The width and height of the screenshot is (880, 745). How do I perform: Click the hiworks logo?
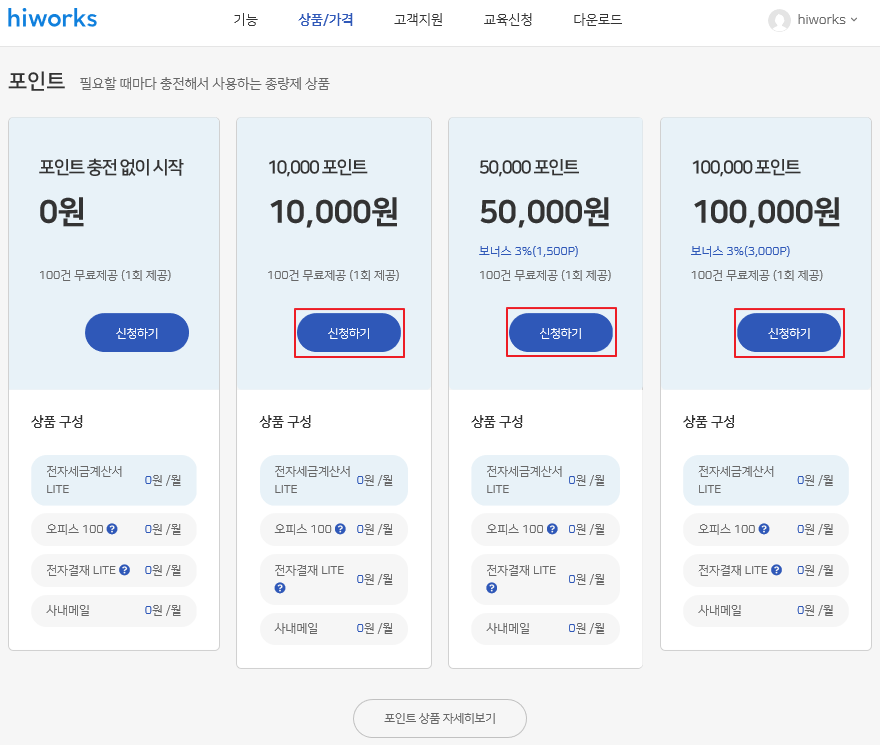[x=52, y=18]
